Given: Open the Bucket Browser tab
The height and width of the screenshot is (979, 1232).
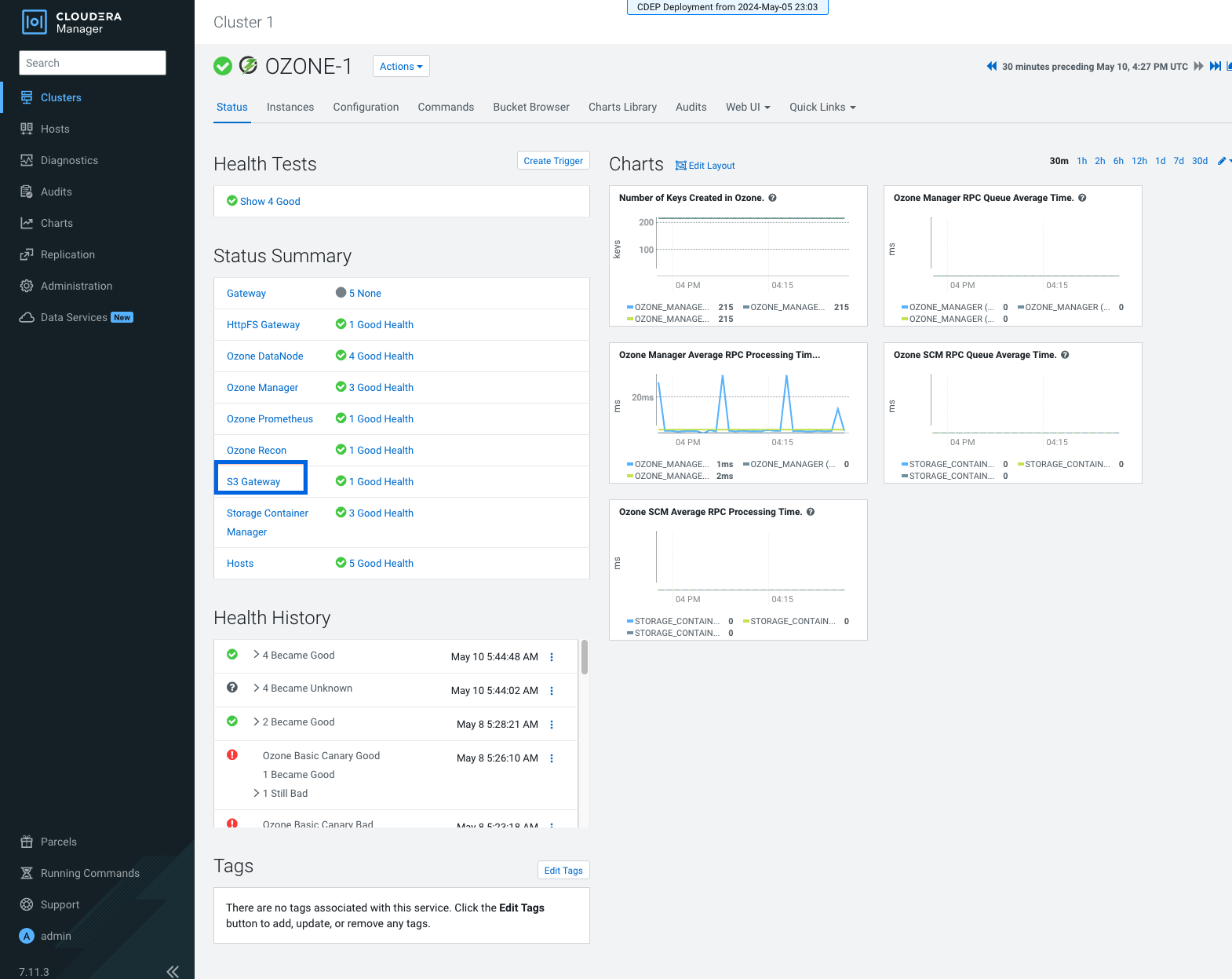Looking at the screenshot, I should [x=530, y=108].
